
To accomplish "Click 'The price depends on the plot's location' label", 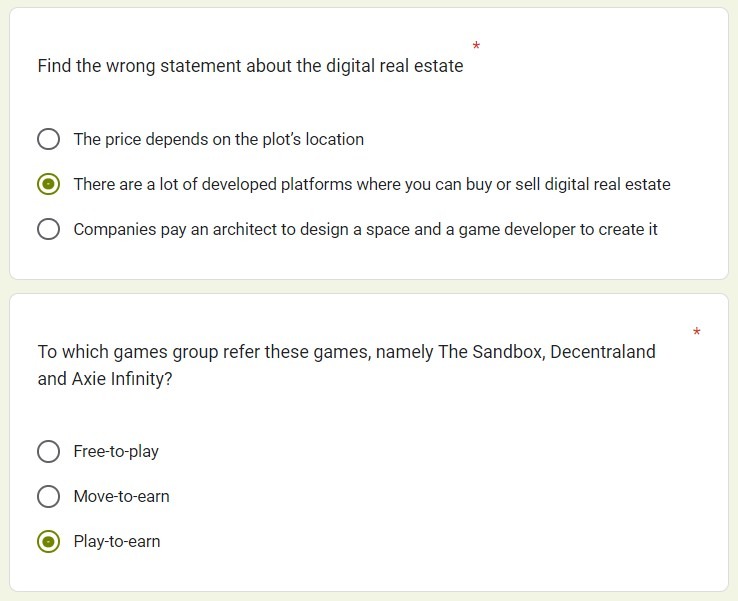I will (x=218, y=139).
